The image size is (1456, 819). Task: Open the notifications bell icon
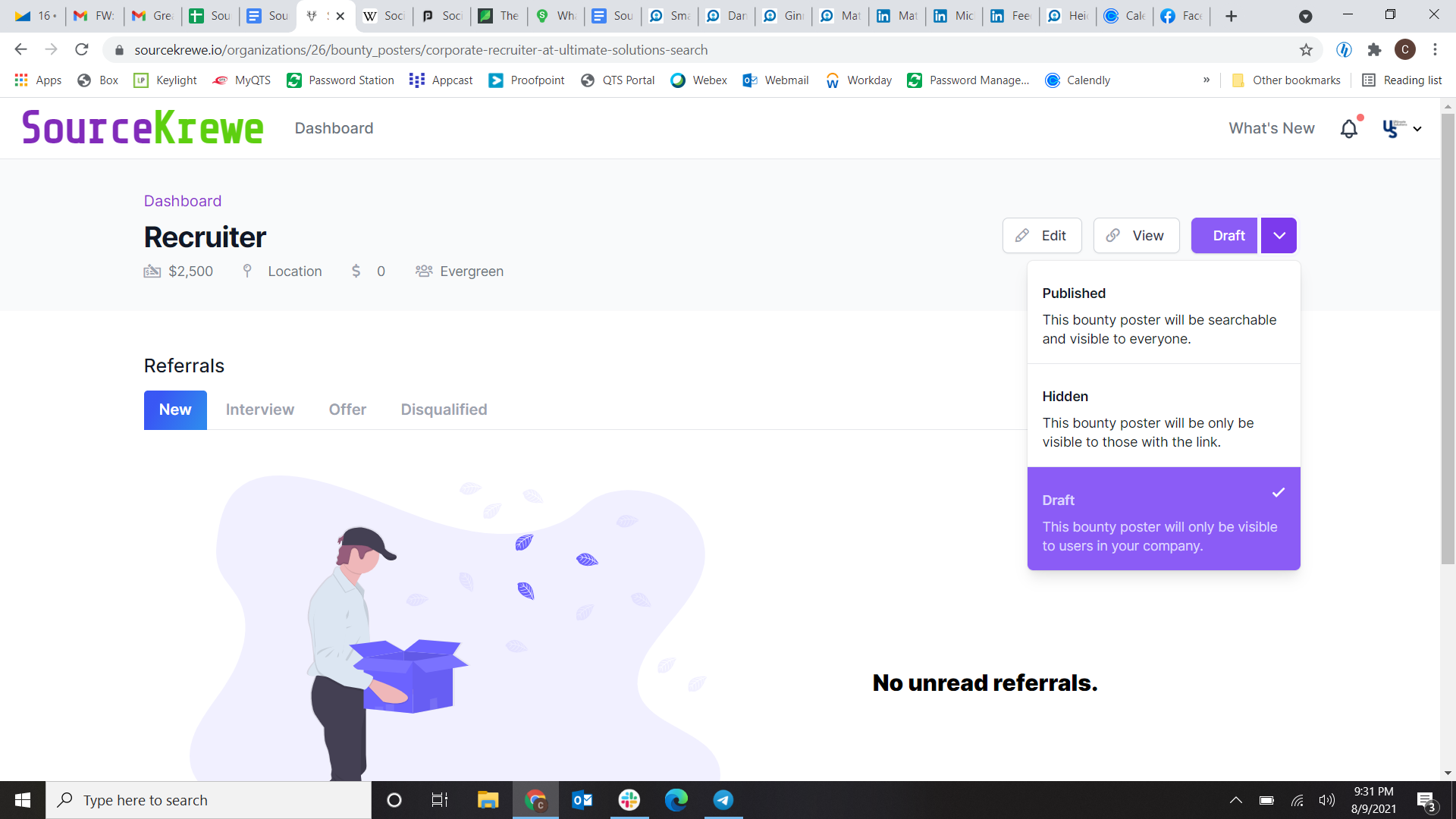tap(1349, 129)
